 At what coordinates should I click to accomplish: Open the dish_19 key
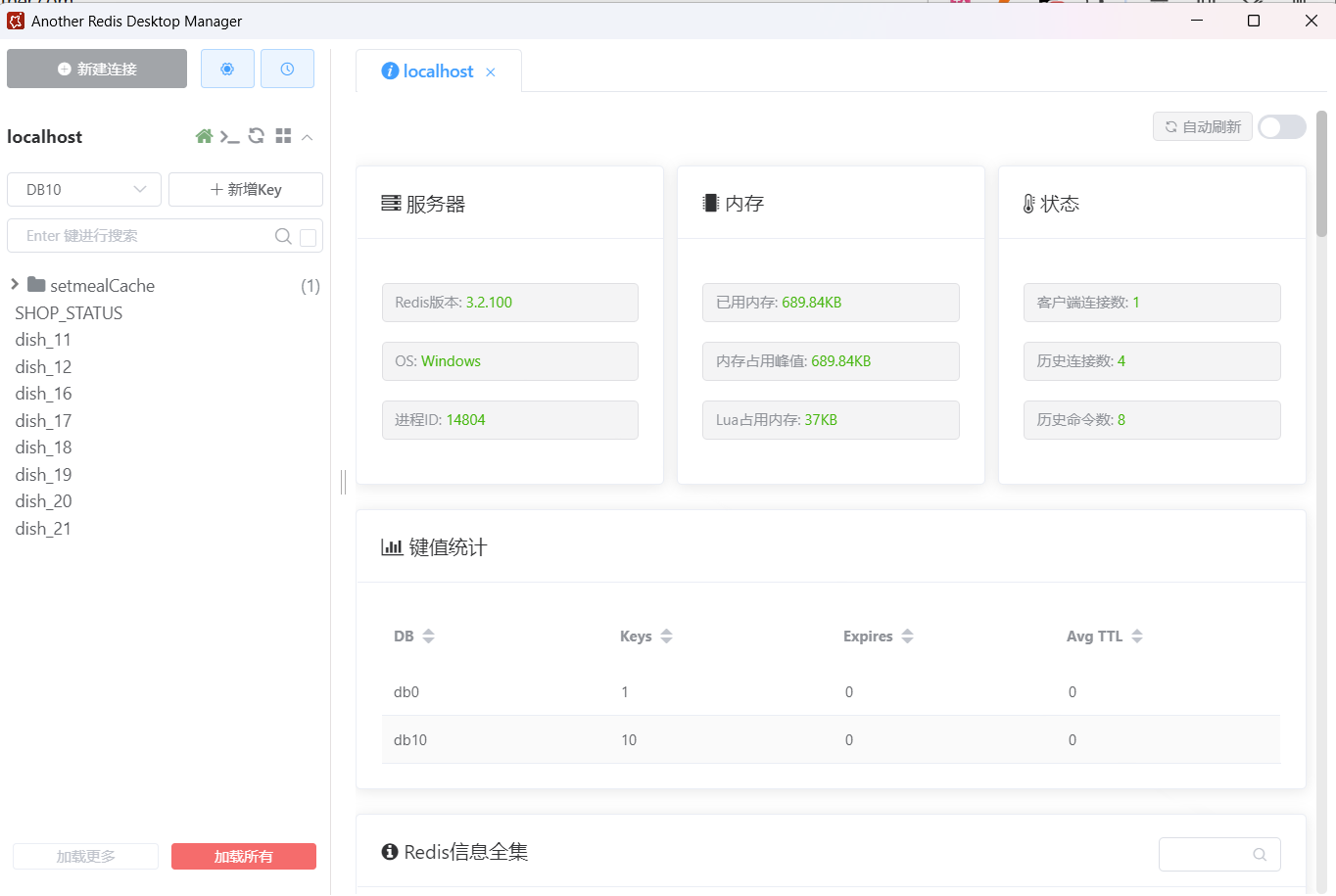tap(43, 475)
